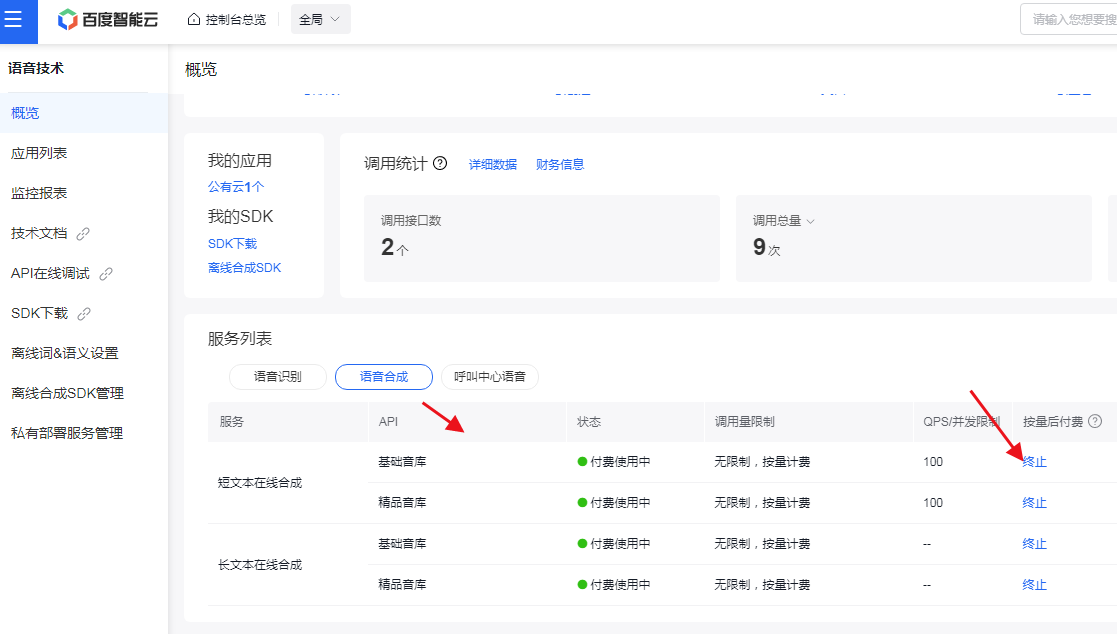This screenshot has height=634, width=1117.
Task: Open 技术文档 sidebar entry
Action: tap(39, 233)
